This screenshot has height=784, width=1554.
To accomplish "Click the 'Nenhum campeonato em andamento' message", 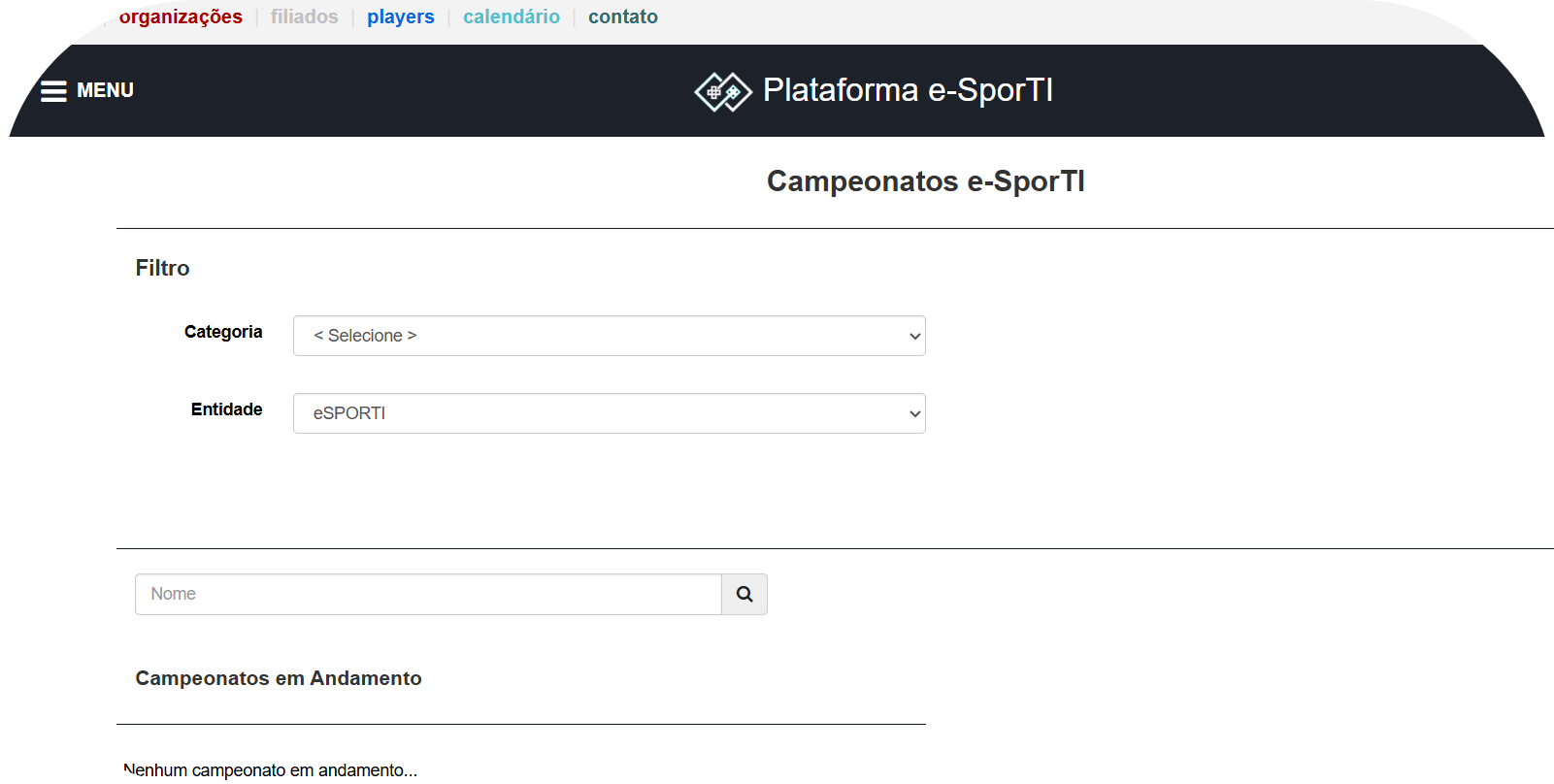I will (x=271, y=770).
